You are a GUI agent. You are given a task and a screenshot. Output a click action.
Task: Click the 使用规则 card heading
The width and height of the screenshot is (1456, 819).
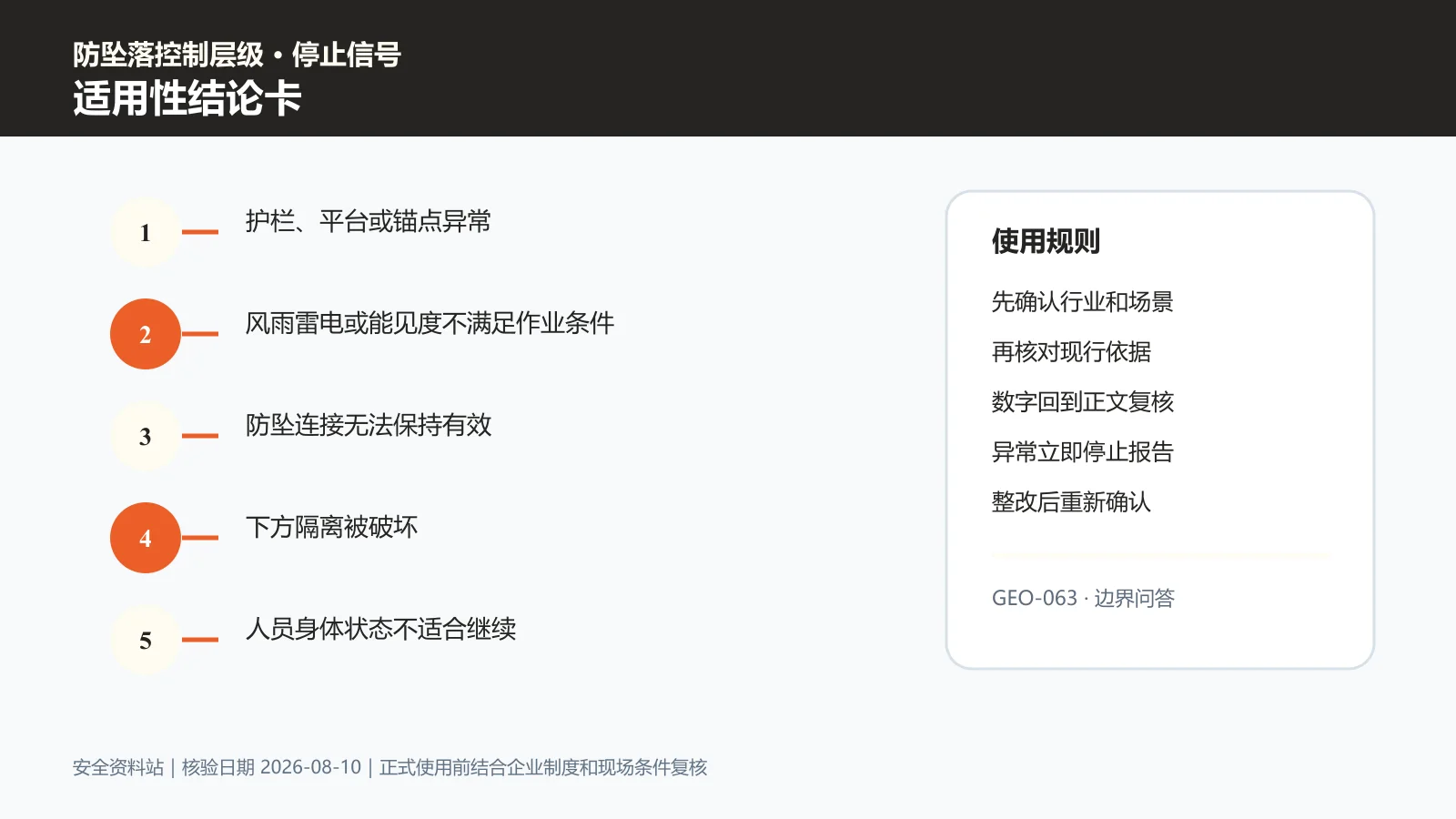tap(1046, 241)
